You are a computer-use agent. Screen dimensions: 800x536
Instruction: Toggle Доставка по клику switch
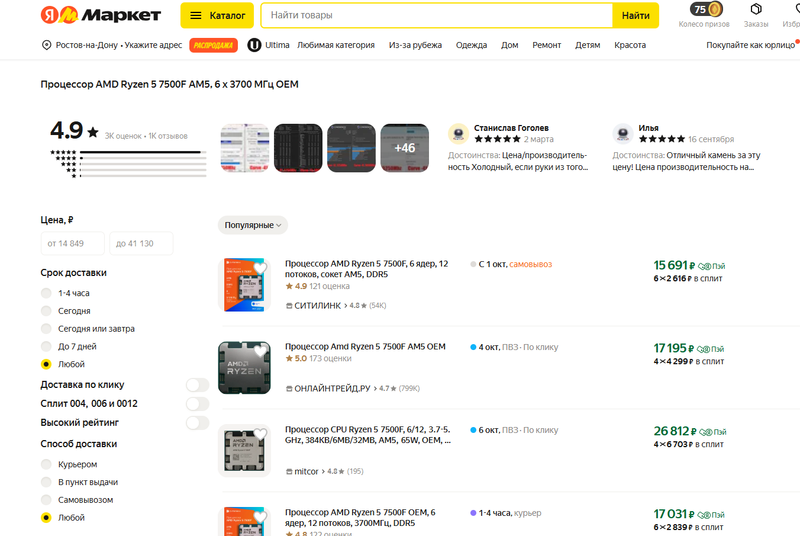tap(197, 385)
